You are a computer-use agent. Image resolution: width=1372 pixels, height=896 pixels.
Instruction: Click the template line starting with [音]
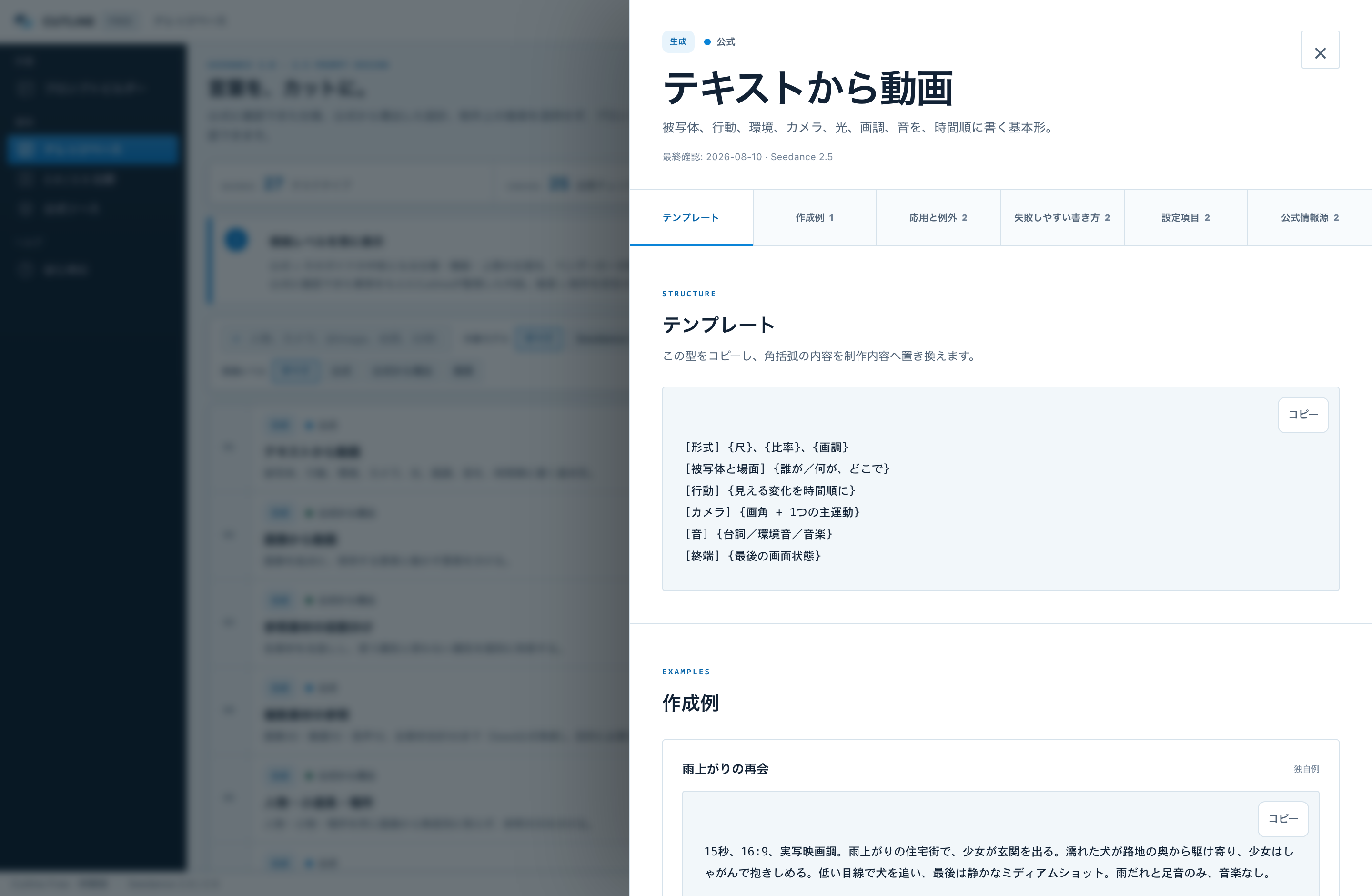click(x=758, y=534)
